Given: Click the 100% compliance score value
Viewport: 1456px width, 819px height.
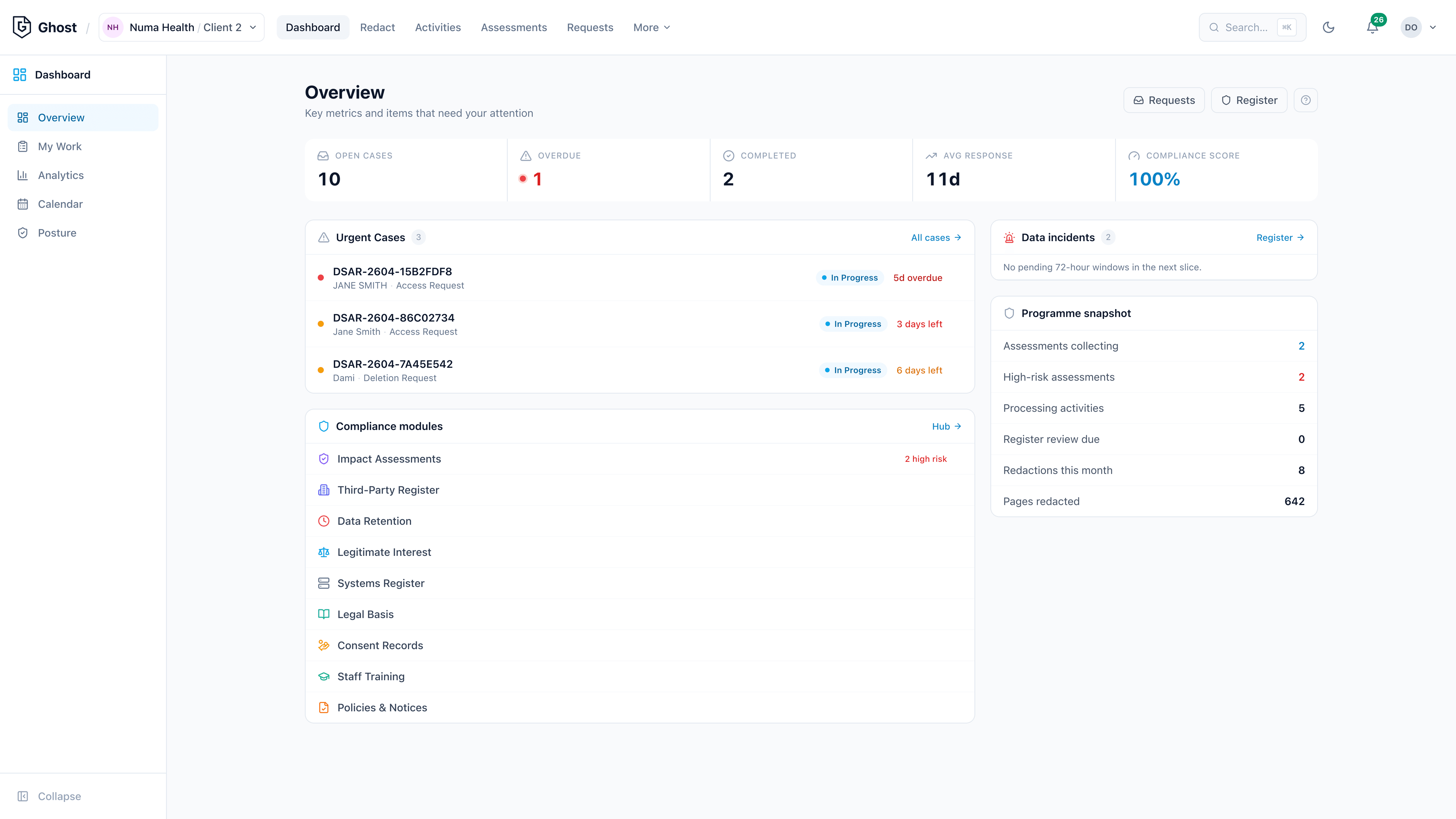Looking at the screenshot, I should click(1154, 179).
